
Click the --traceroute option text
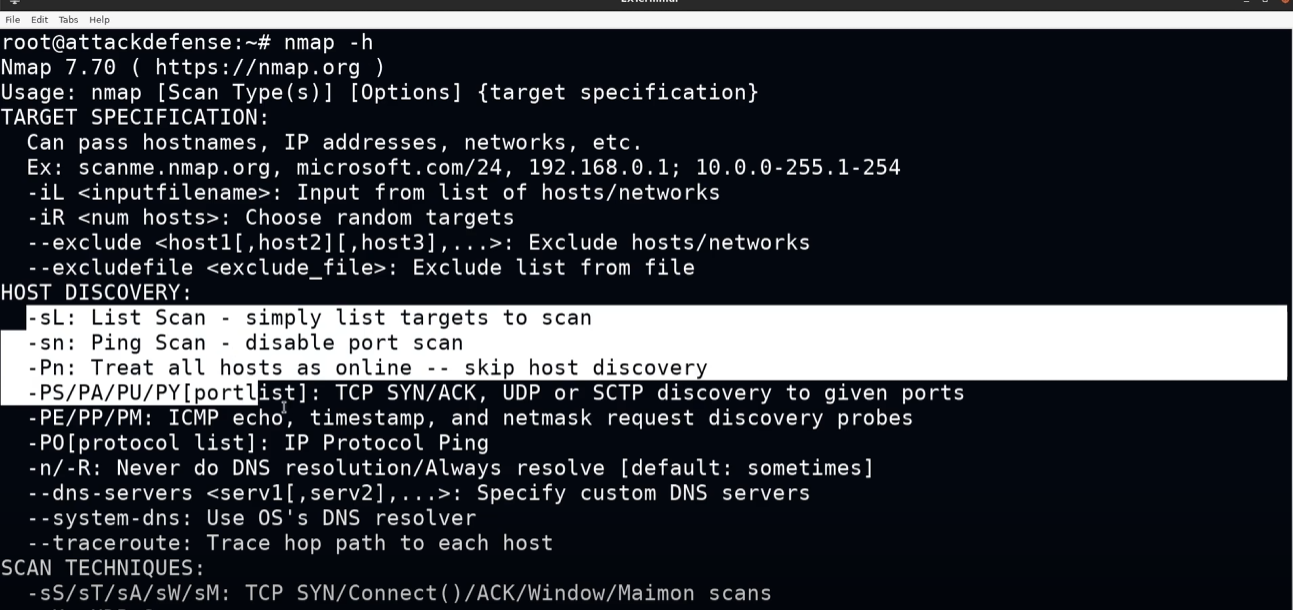289,543
